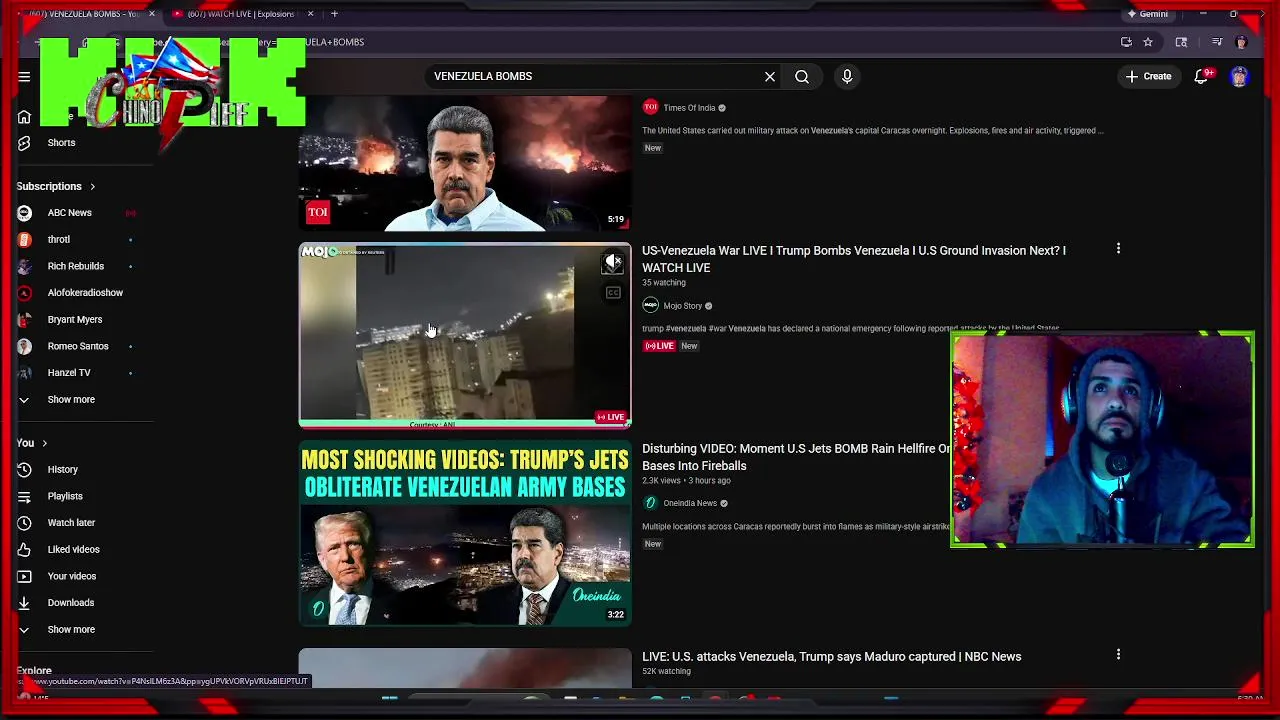
Task: Open the YouTube hamburger guide menu
Action: pyautogui.click(x=24, y=76)
